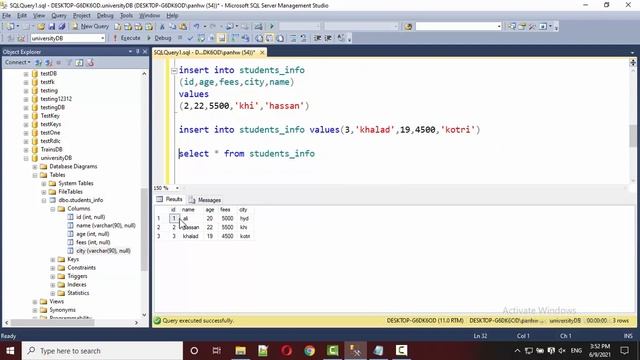The image size is (640, 360).
Task: Click Display Estimated Execution Plan icon
Action: point(201,38)
